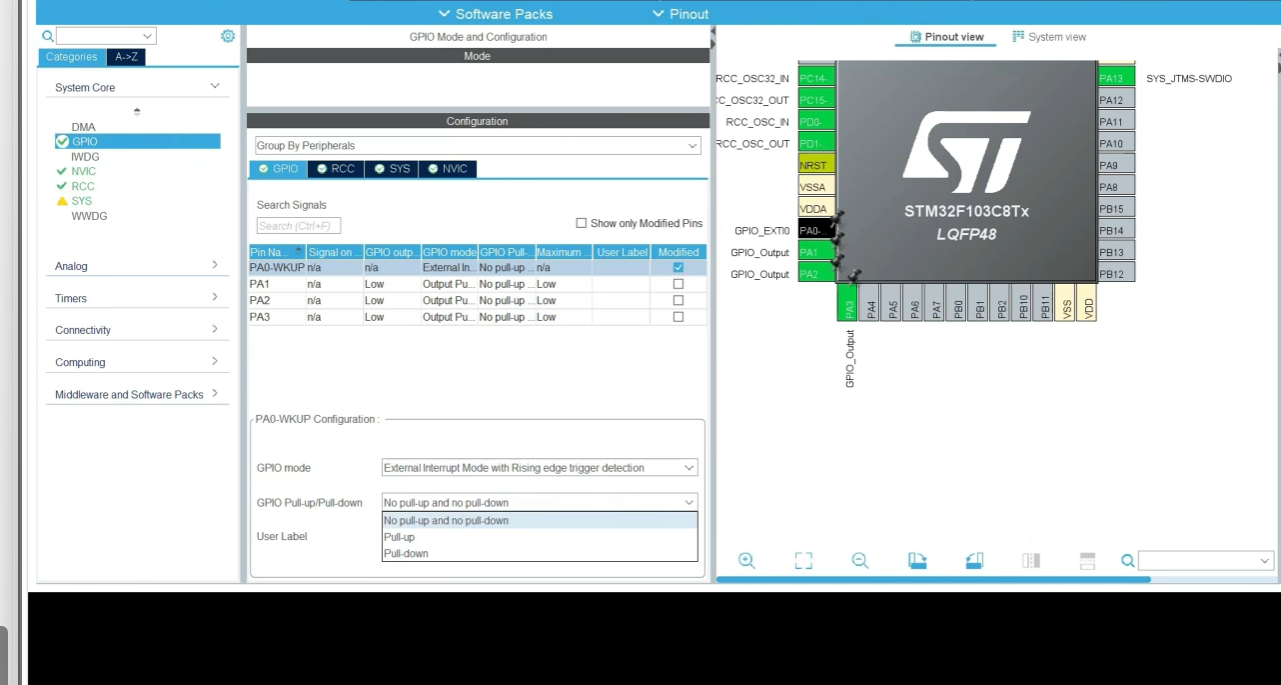Zoom in on the chip pinout
Image resolution: width=1281 pixels, height=685 pixels.
tap(746, 561)
